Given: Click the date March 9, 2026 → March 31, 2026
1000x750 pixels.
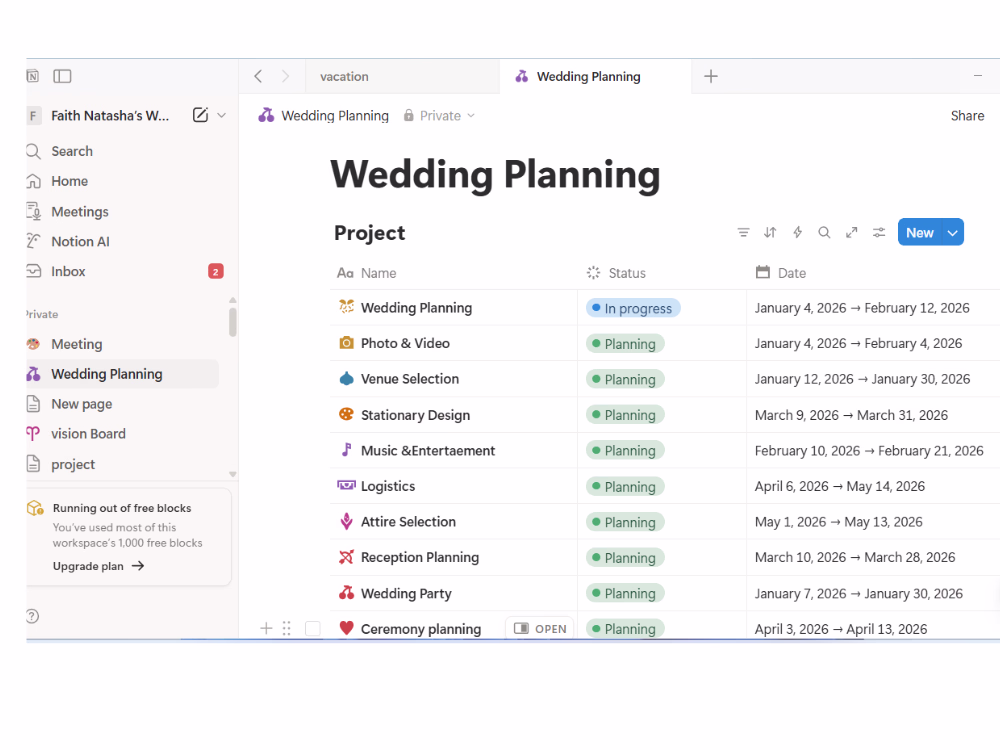Looking at the screenshot, I should point(851,415).
